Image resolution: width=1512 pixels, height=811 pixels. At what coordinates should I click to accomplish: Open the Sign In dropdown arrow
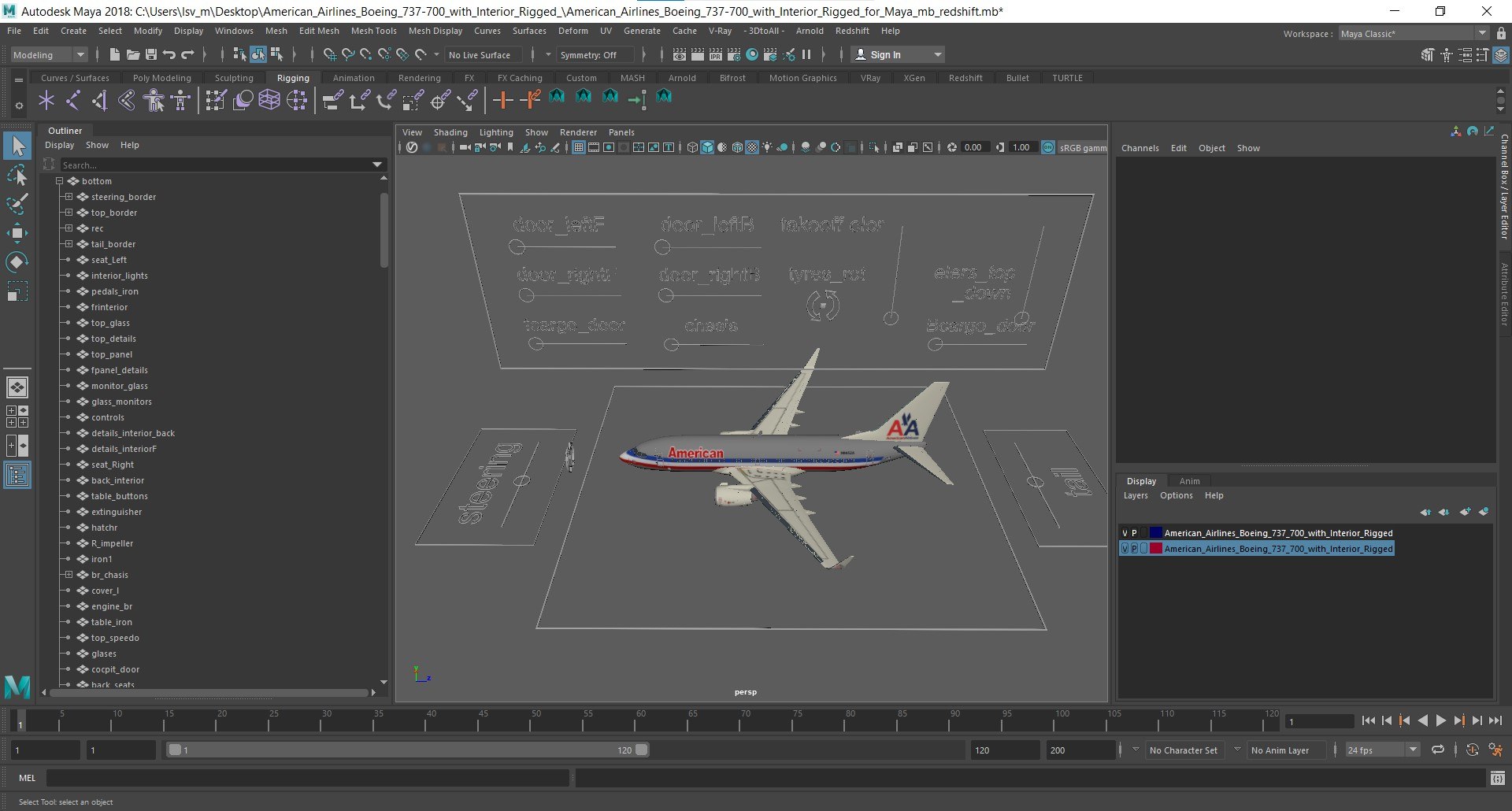[937, 55]
